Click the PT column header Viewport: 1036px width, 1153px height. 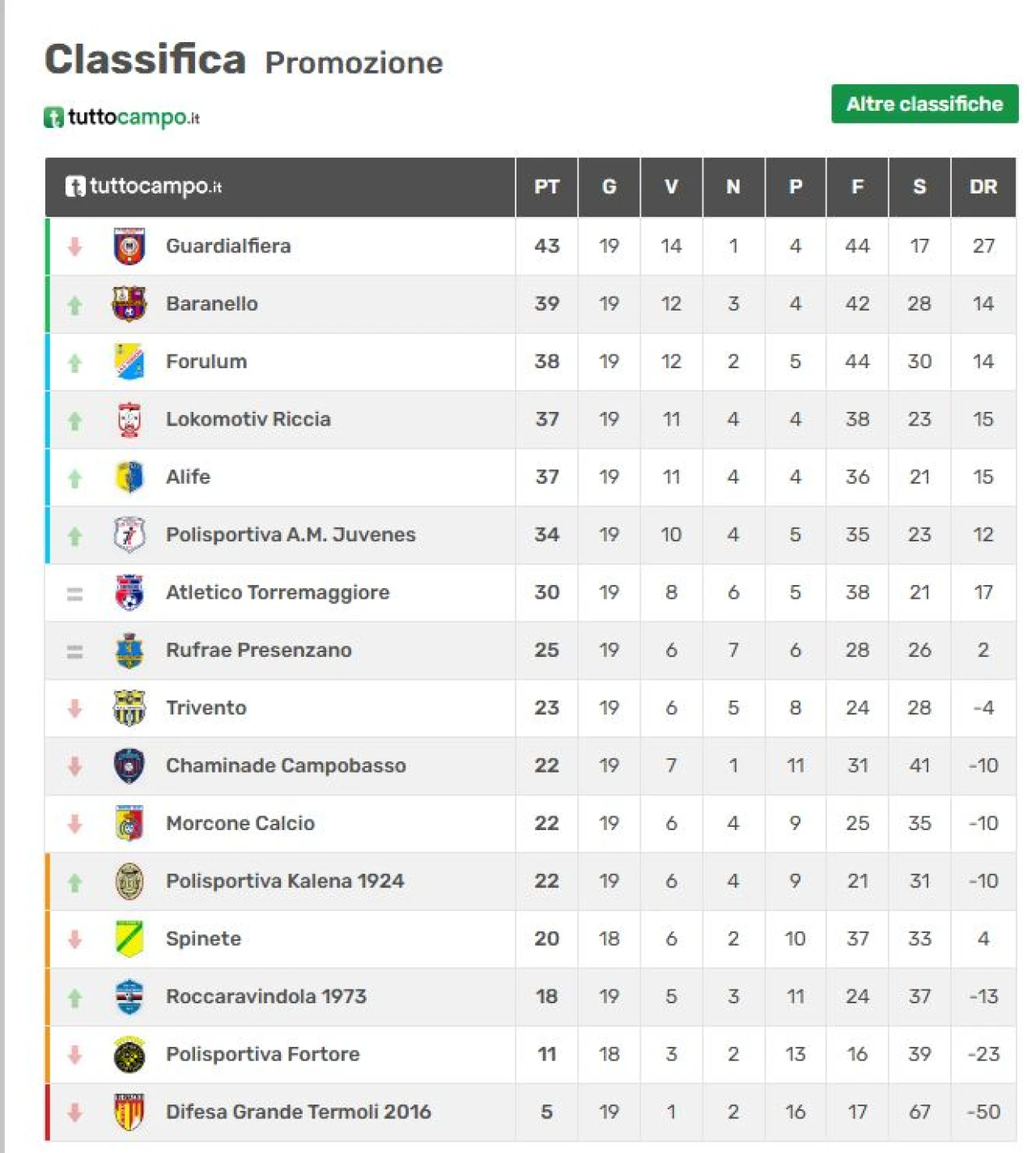tap(546, 187)
